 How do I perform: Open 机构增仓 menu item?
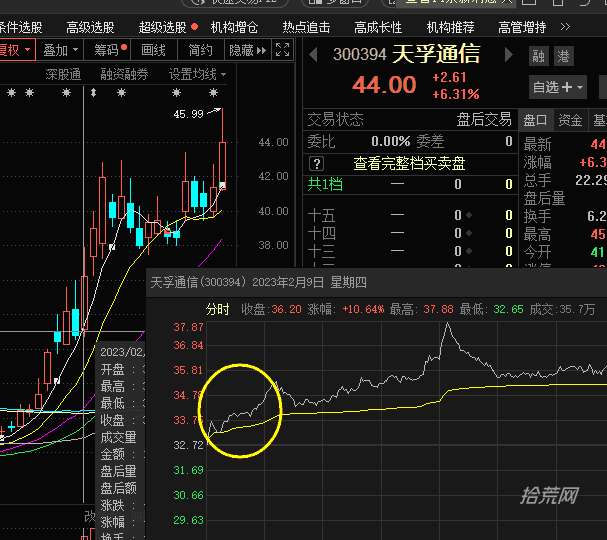234,27
